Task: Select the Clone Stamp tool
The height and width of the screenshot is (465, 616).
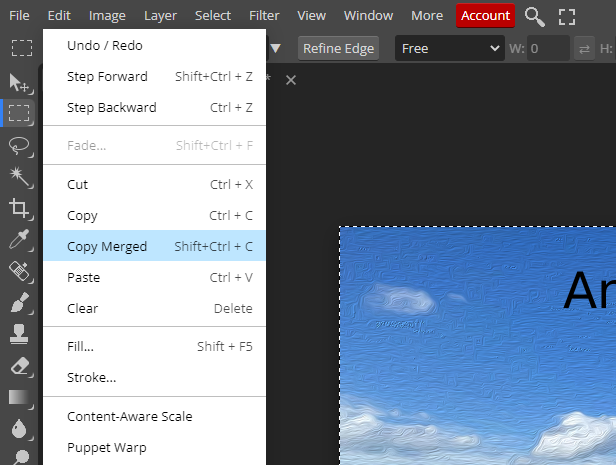Action: click(x=19, y=334)
